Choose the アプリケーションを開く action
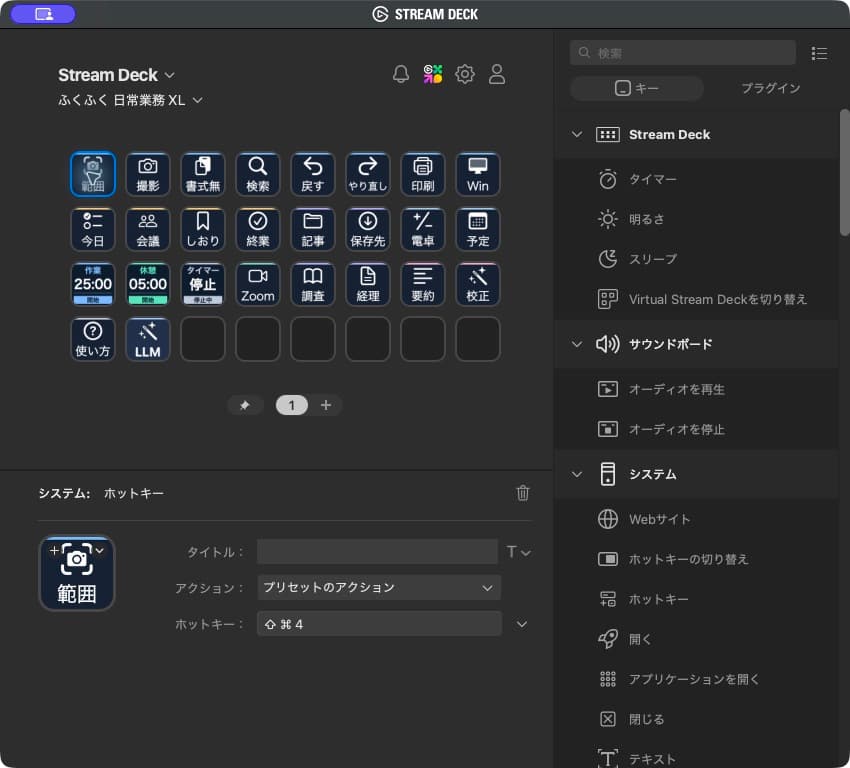This screenshot has width=850, height=768. [x=697, y=679]
